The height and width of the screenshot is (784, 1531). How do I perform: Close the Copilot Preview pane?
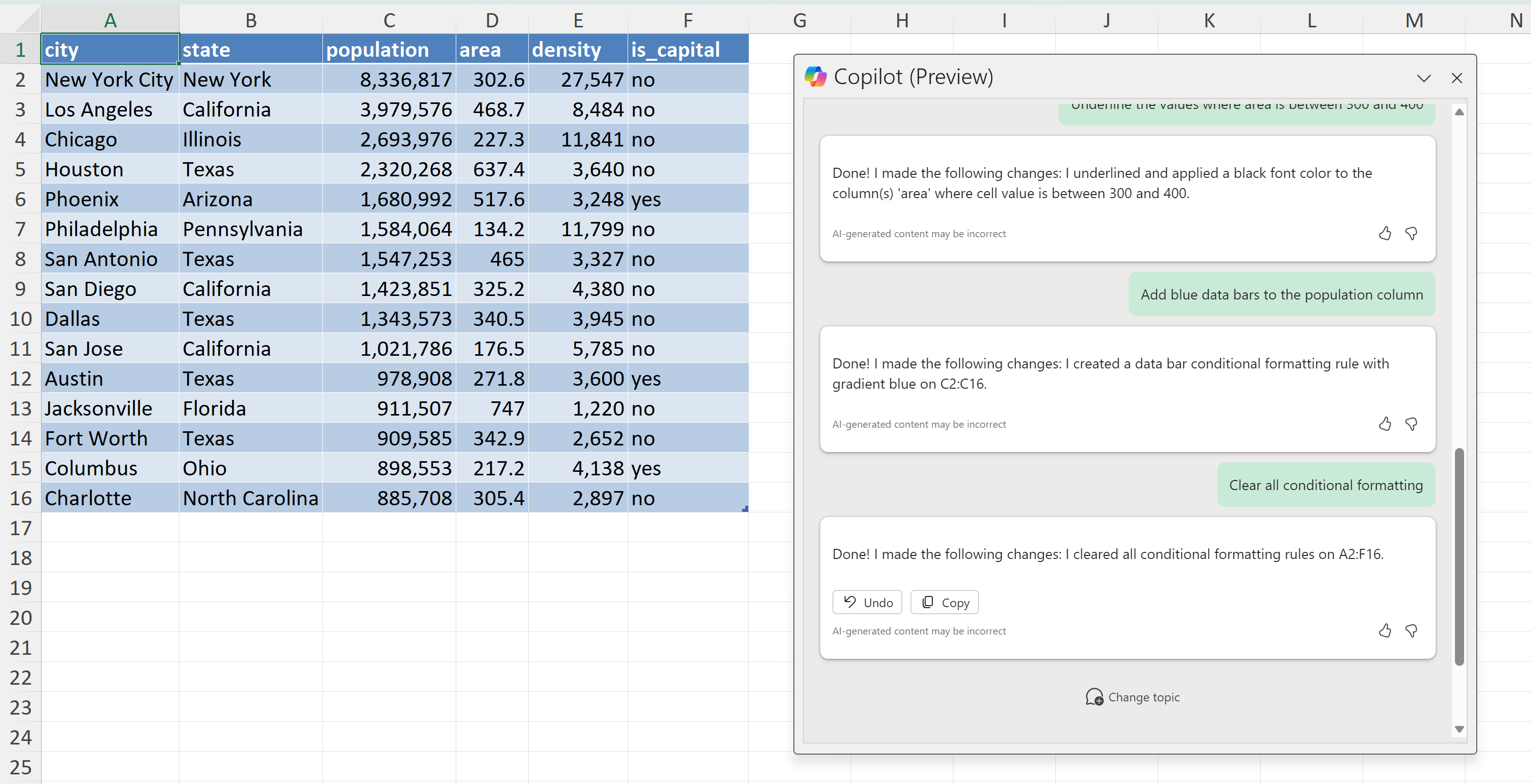pyautogui.click(x=1456, y=78)
